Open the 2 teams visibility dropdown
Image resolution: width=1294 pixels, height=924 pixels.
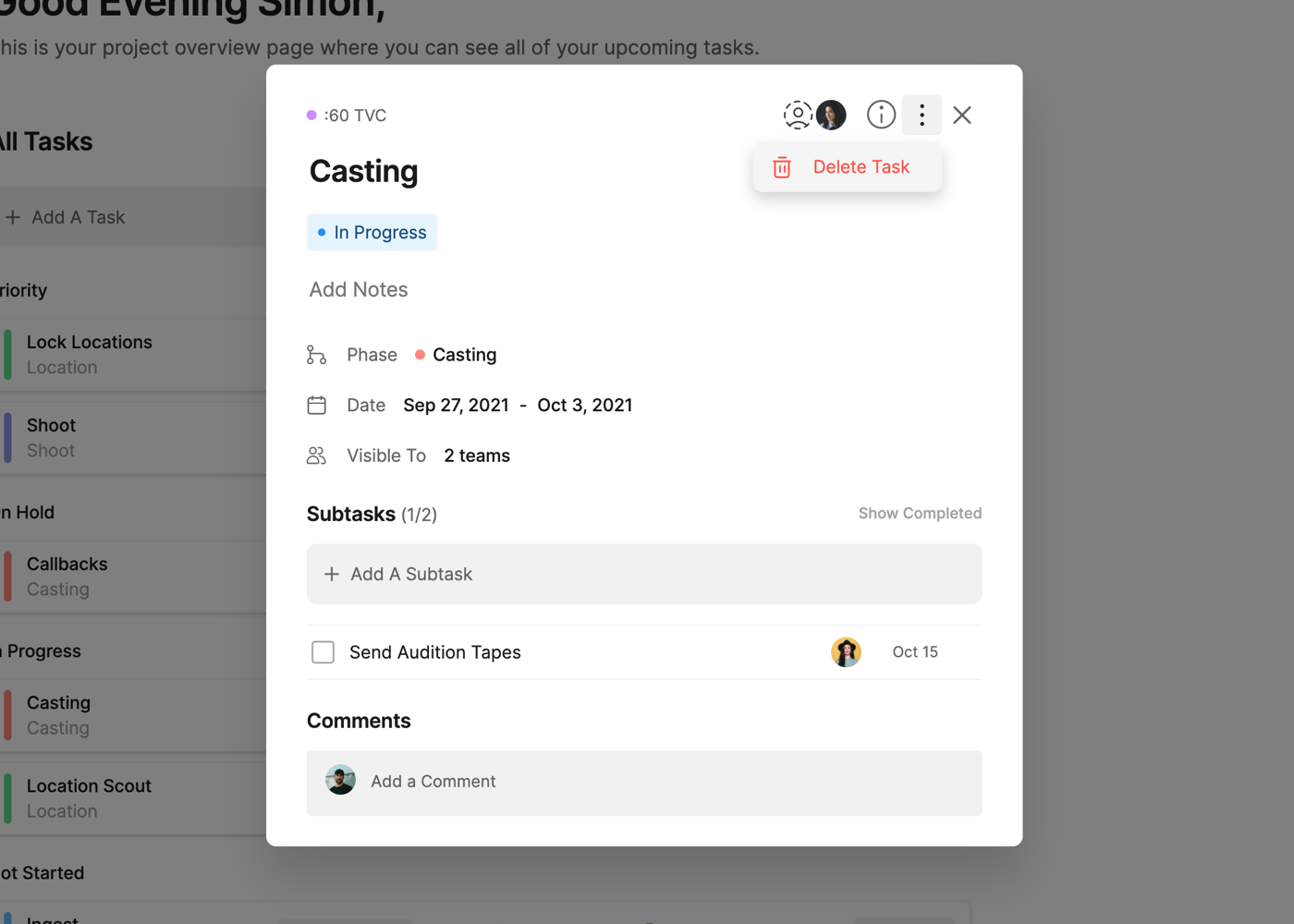[x=477, y=456]
